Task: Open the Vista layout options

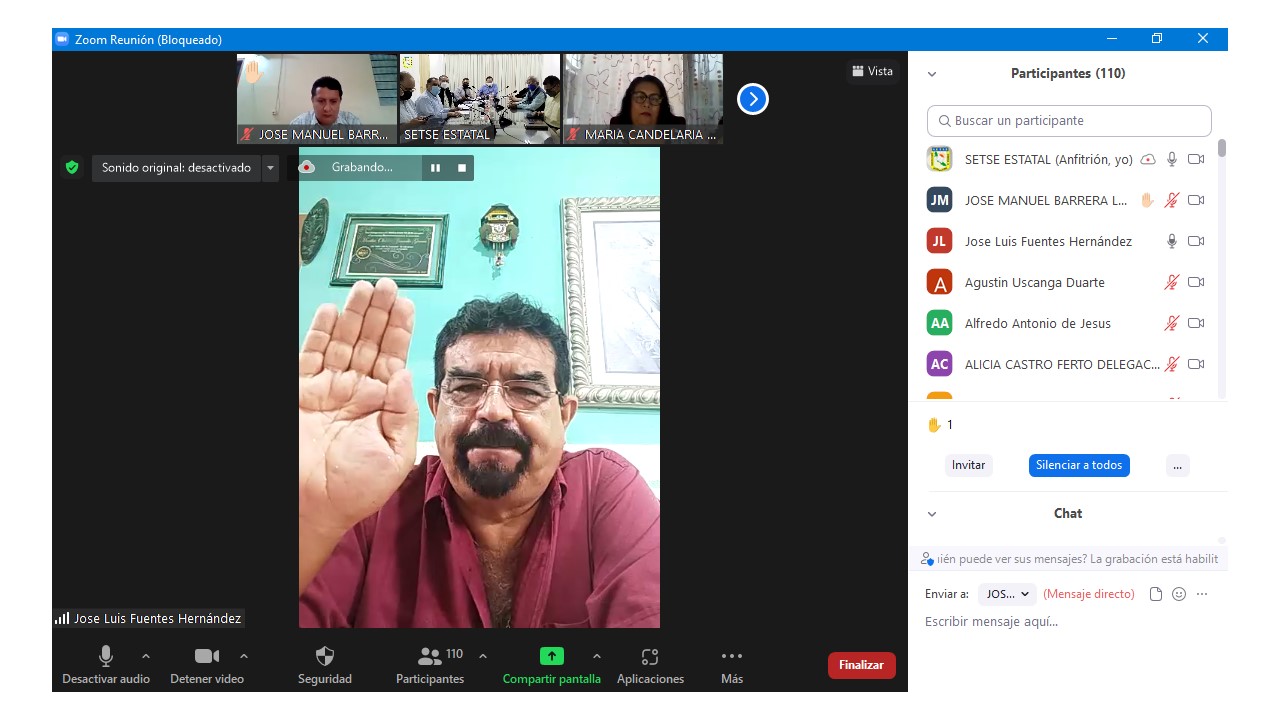Action: [x=872, y=71]
